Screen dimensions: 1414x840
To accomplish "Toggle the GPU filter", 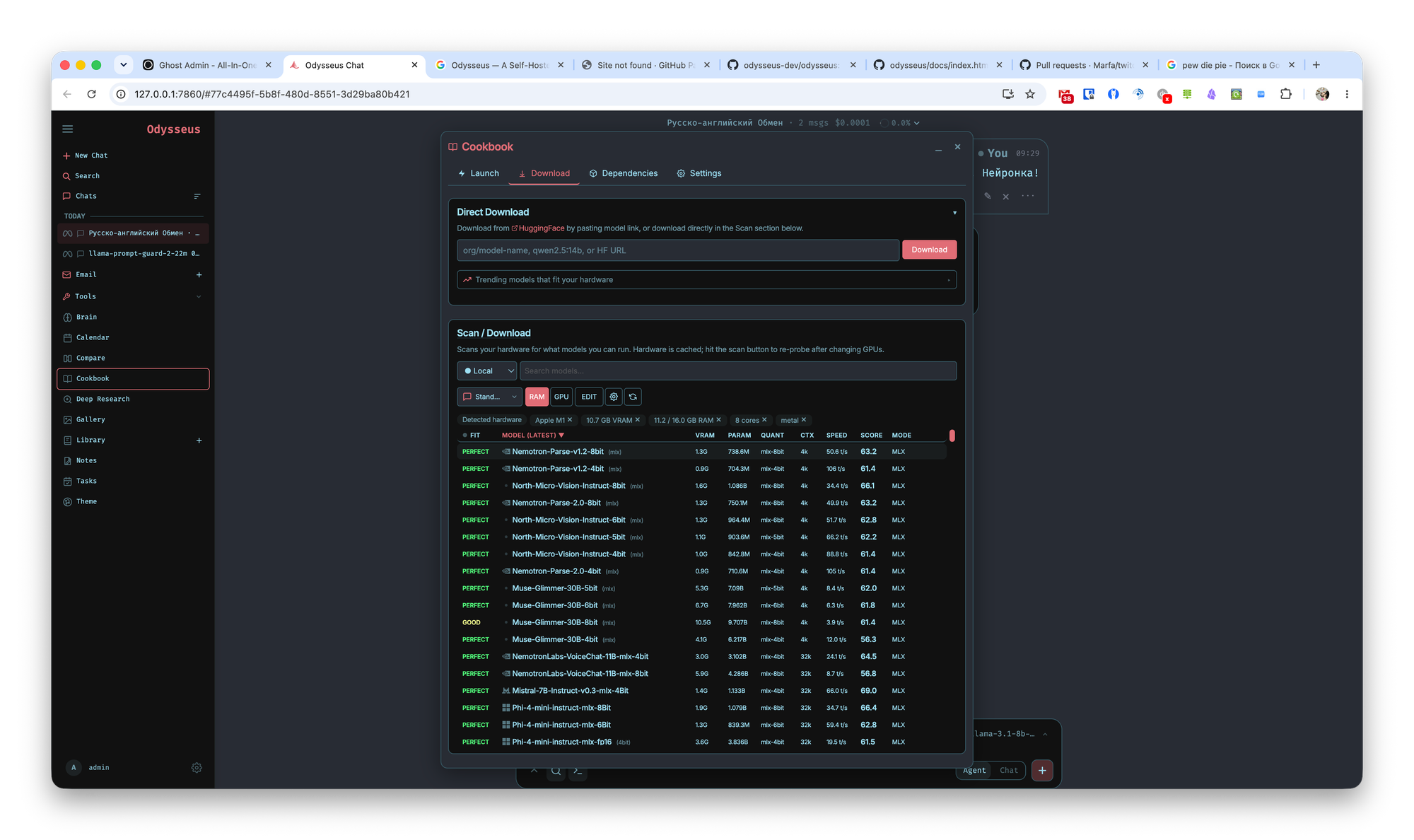I will pos(561,397).
